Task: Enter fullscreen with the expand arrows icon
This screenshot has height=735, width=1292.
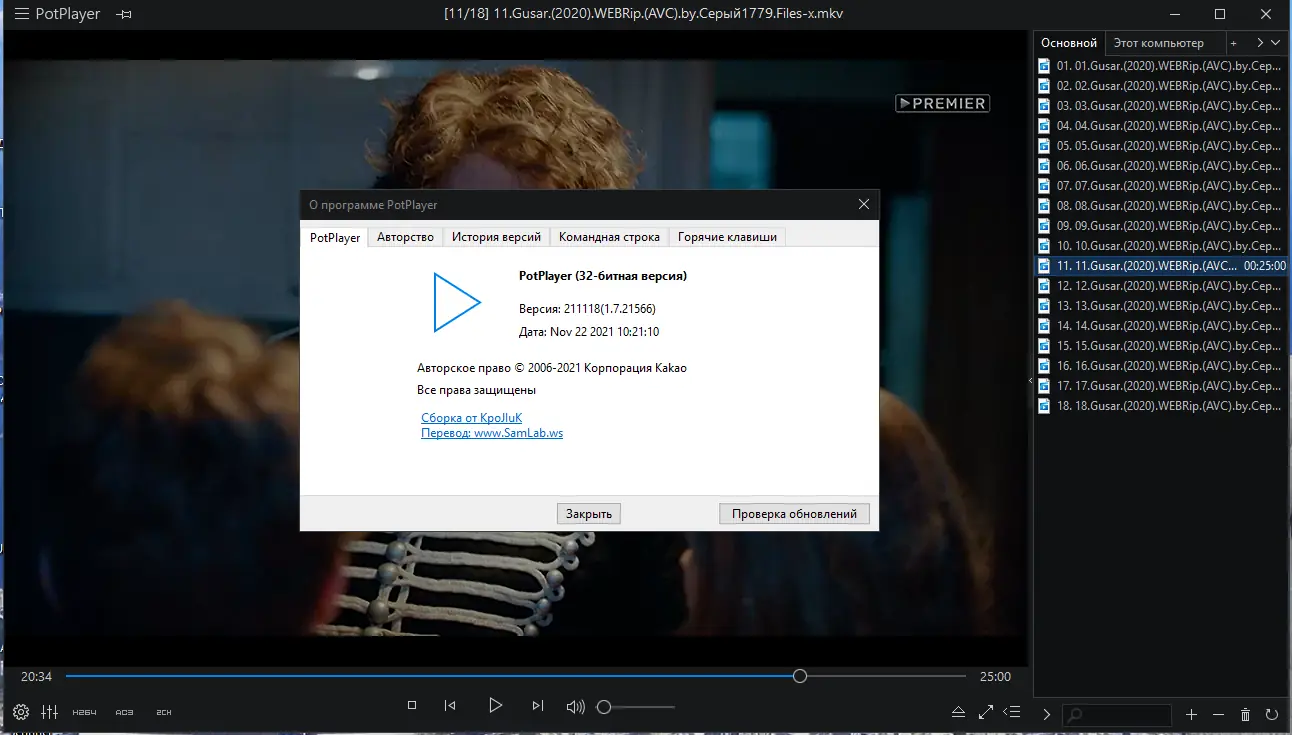Action: [986, 712]
